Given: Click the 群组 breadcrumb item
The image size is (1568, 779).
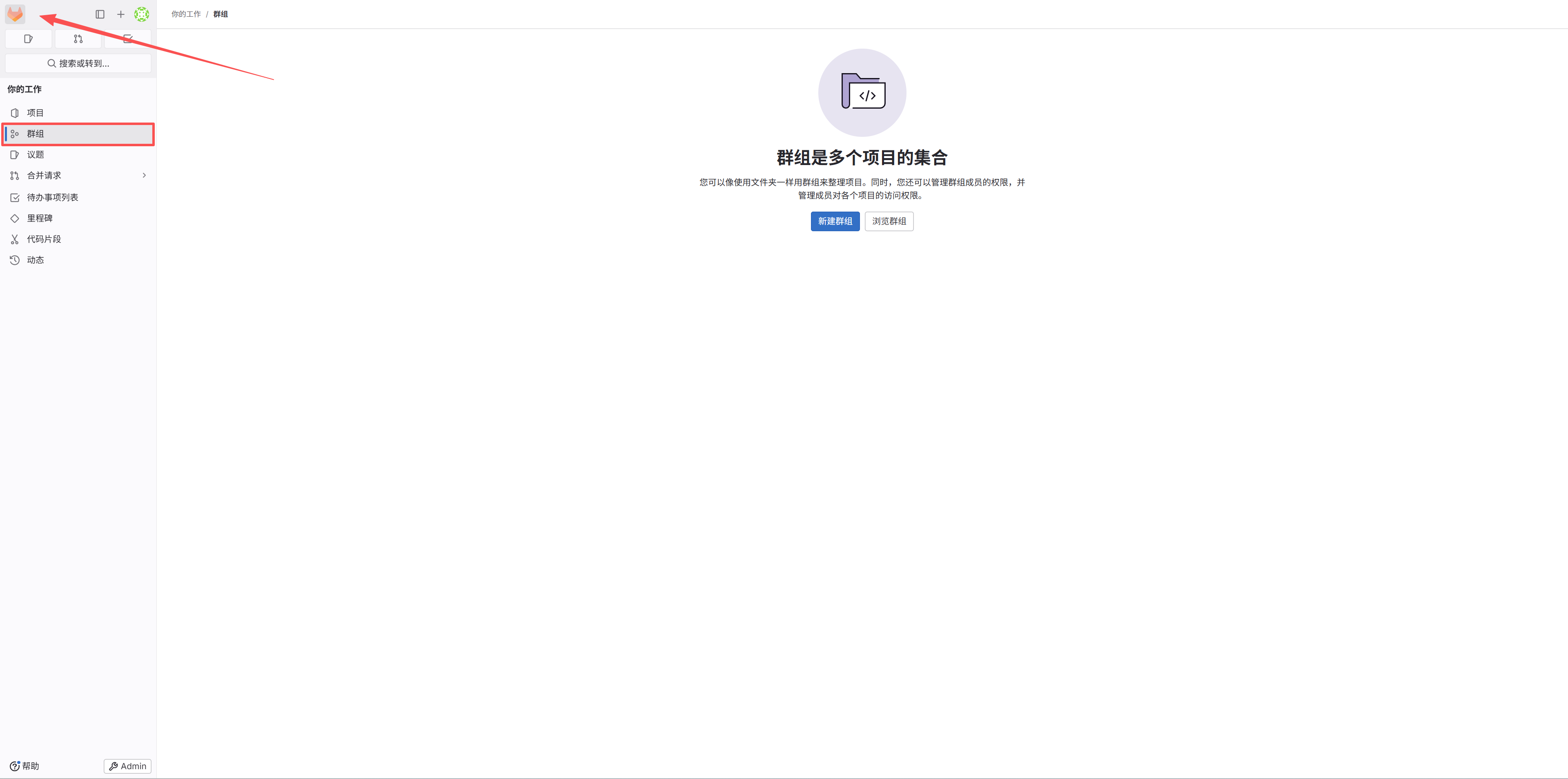Looking at the screenshot, I should point(220,14).
